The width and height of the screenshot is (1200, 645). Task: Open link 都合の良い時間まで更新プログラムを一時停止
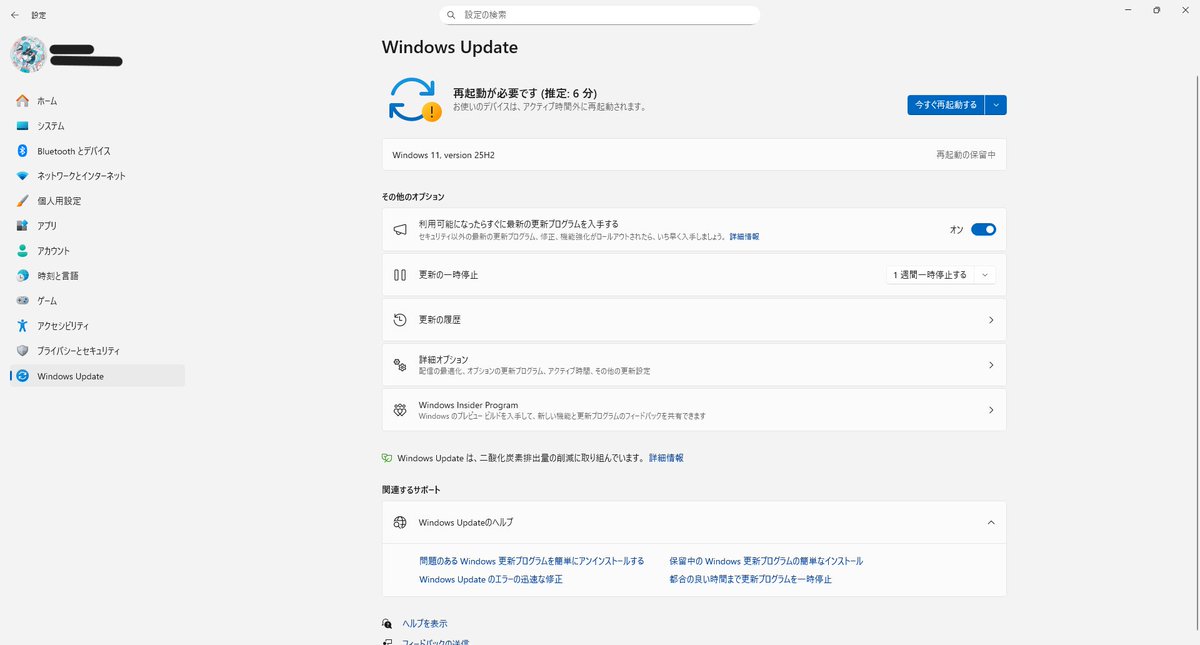(x=751, y=579)
